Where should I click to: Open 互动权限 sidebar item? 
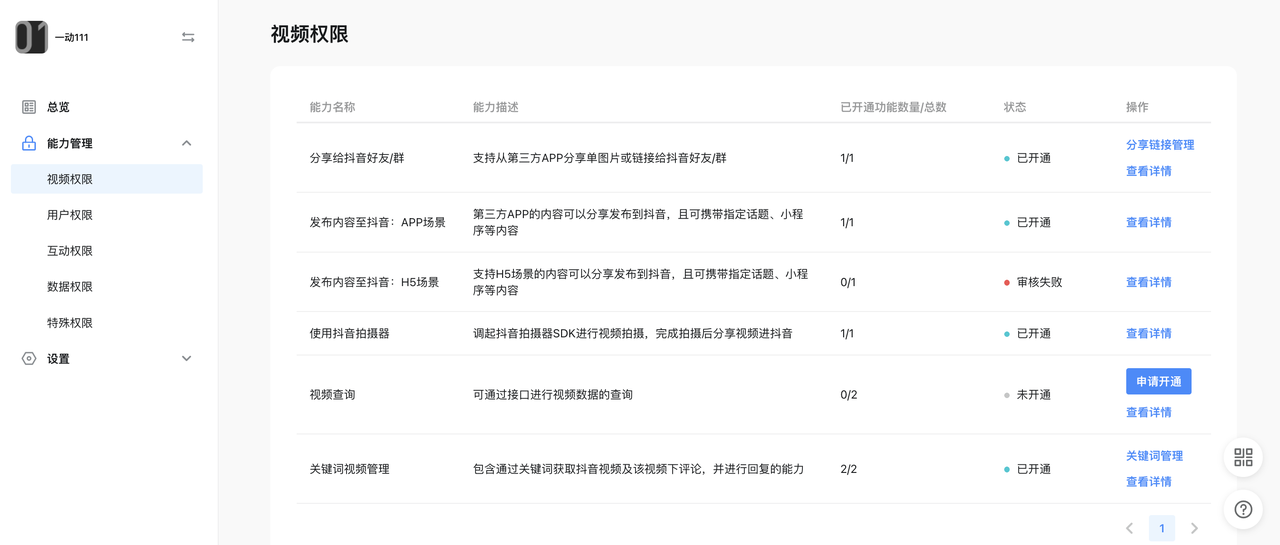(70, 251)
